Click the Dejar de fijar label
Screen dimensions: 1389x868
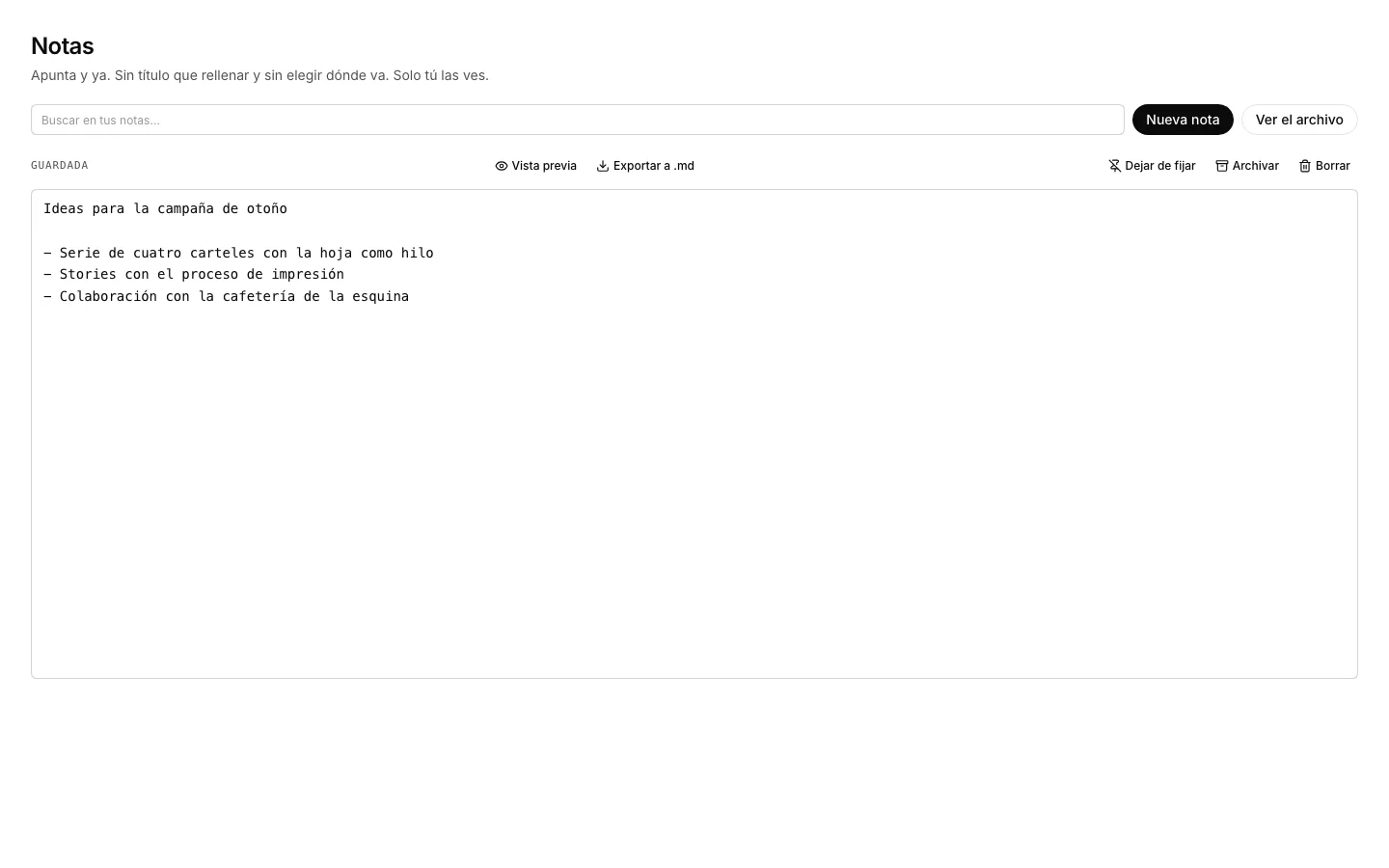point(1160,166)
